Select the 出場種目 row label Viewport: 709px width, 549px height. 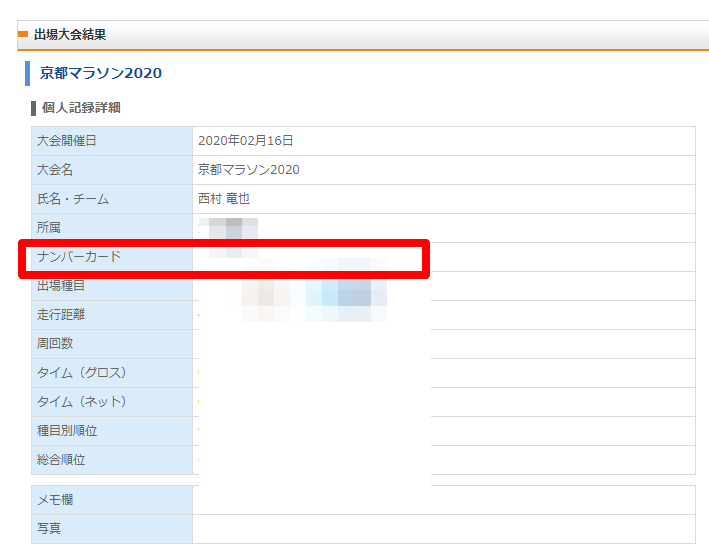pos(61,286)
